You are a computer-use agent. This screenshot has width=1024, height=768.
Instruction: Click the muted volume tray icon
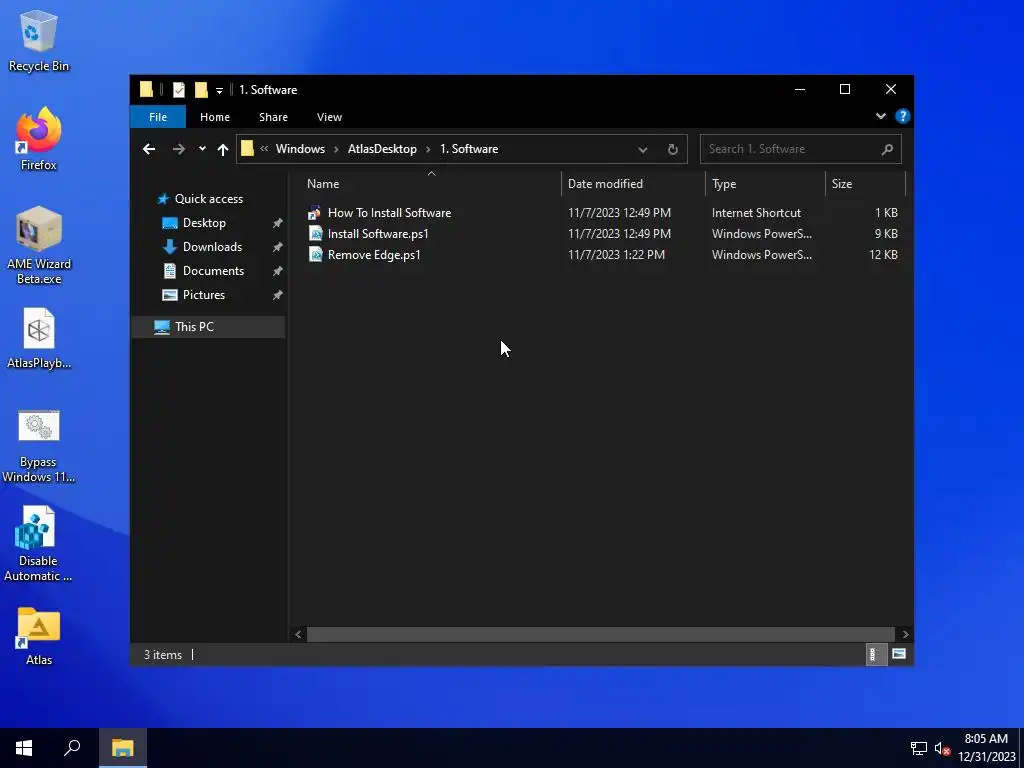[942, 748]
